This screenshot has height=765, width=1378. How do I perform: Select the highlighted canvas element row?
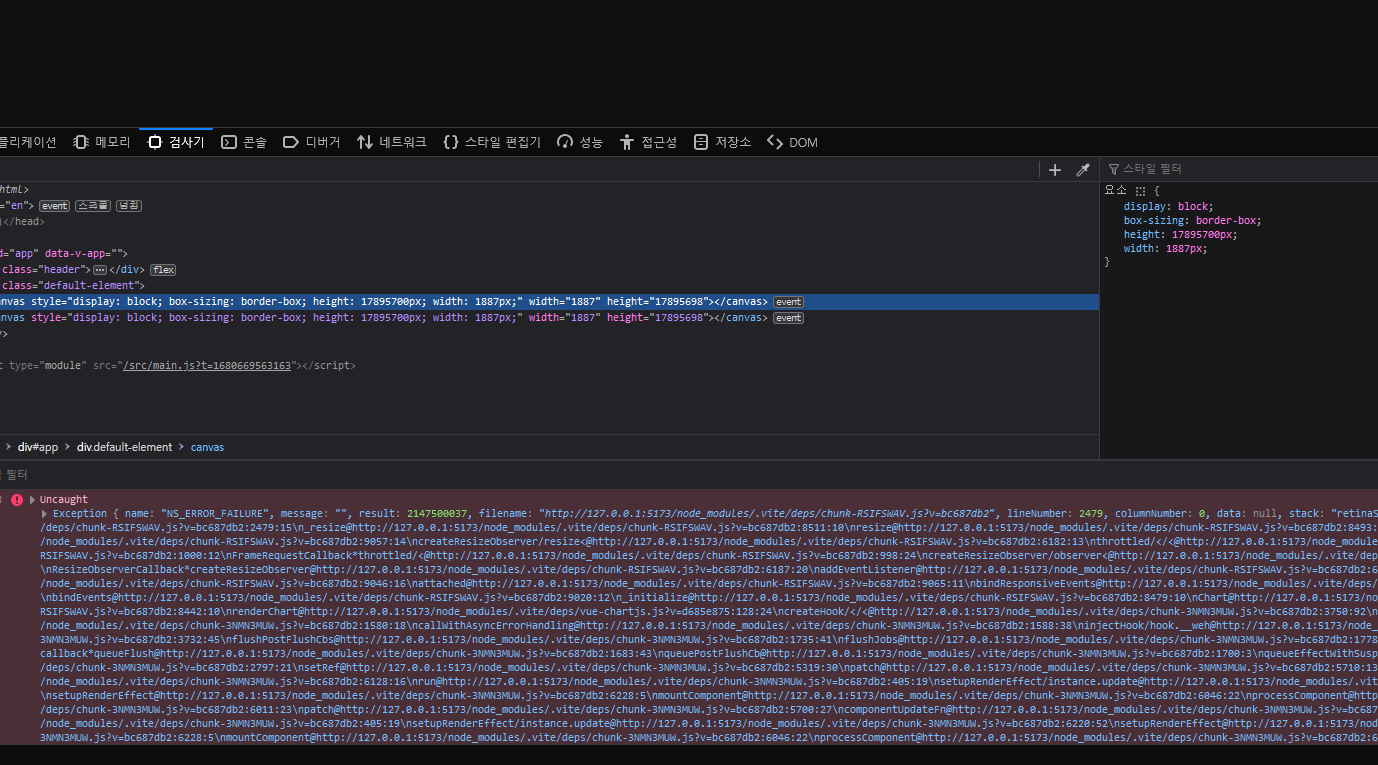pyautogui.click(x=549, y=302)
